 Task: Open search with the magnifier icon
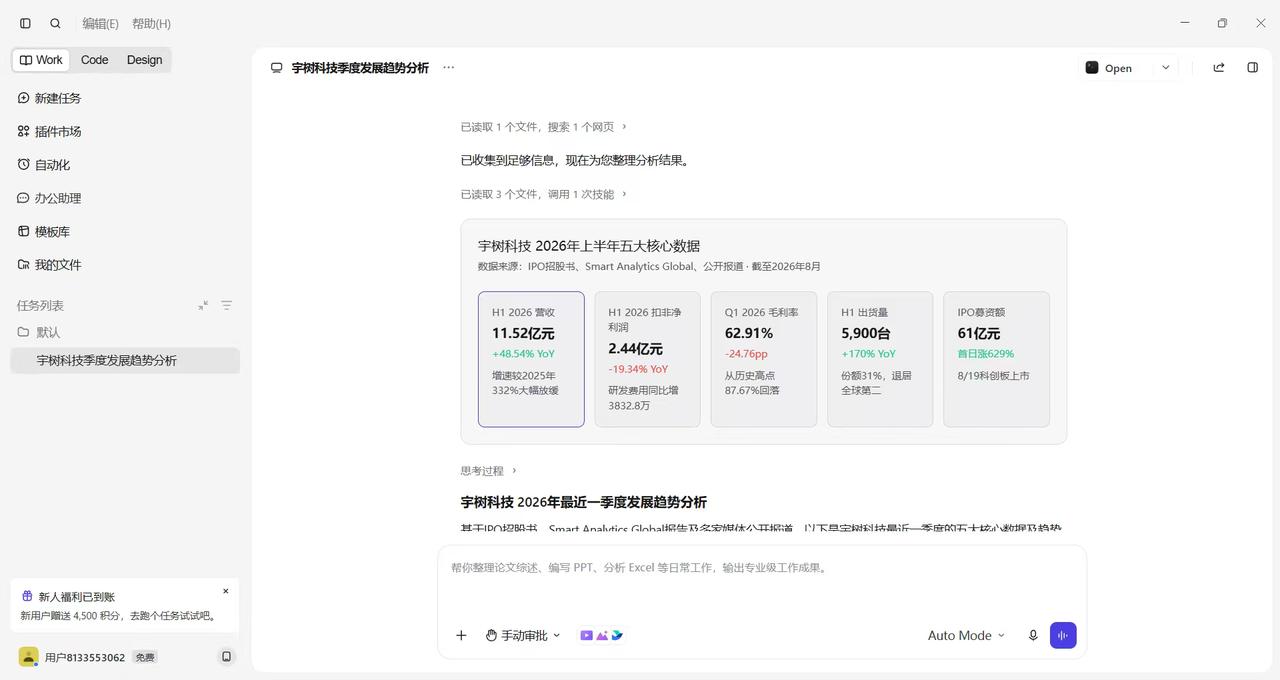click(x=55, y=23)
